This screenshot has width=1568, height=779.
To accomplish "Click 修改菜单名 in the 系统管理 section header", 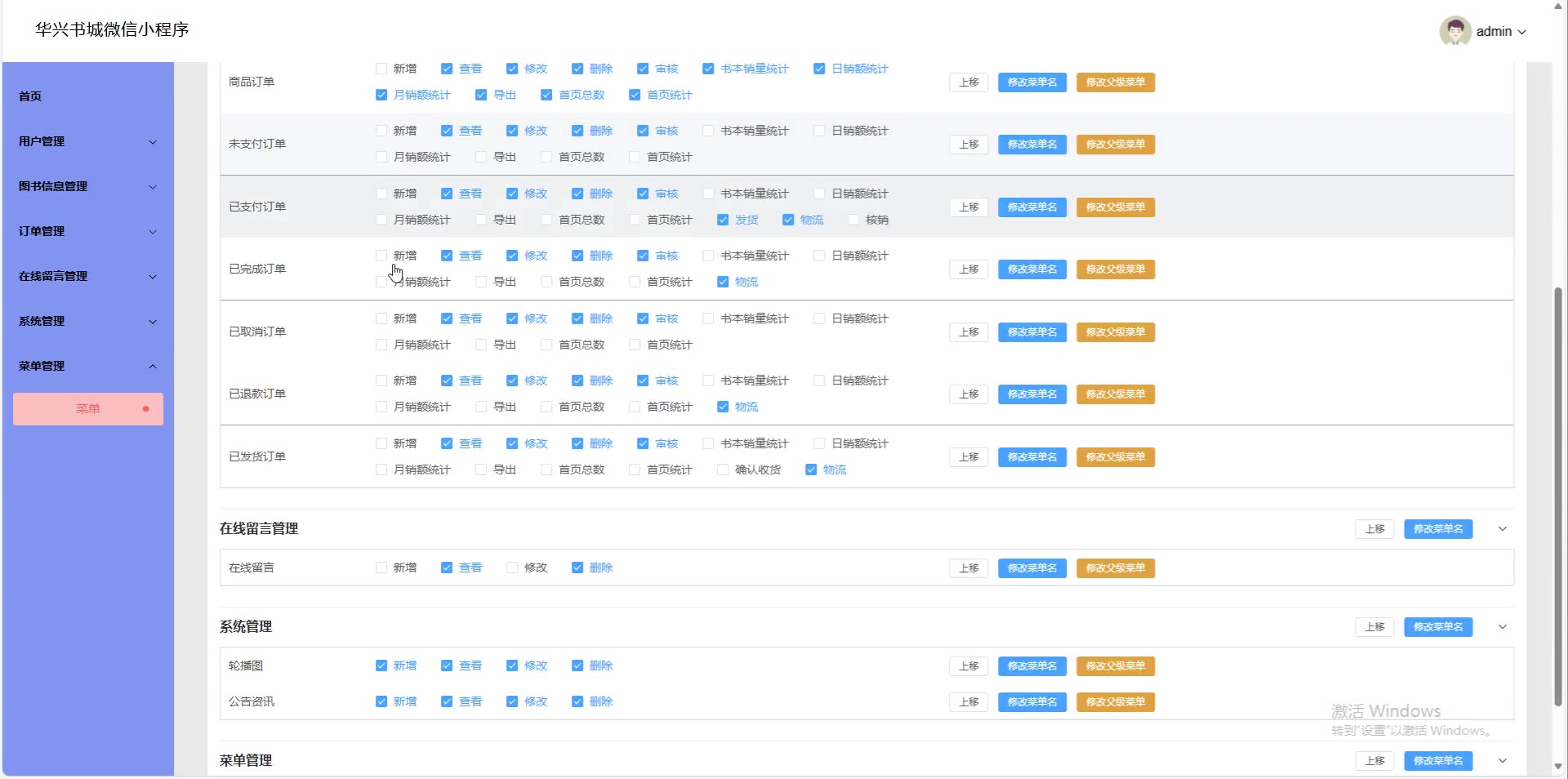I will pos(1438,627).
